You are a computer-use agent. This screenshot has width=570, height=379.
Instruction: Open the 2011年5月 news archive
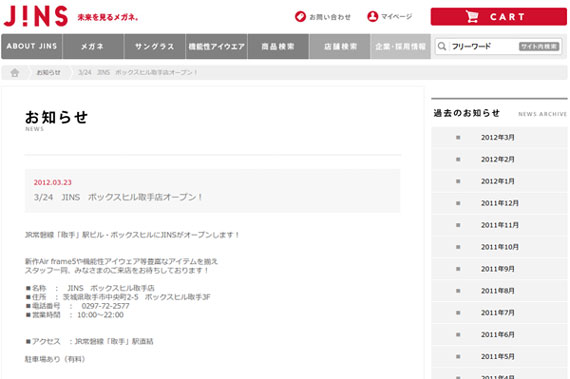tap(499, 356)
